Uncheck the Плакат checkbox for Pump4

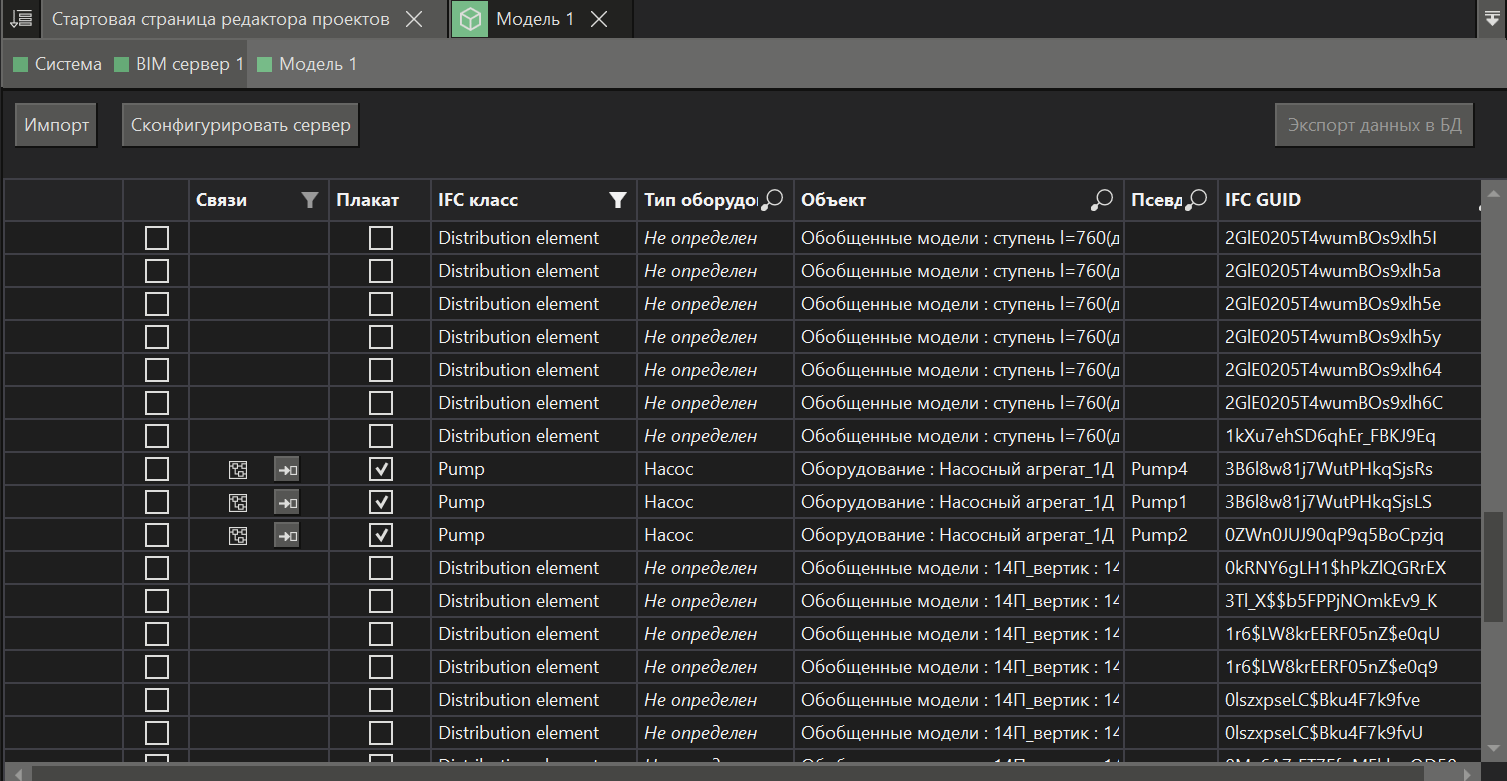click(381, 469)
